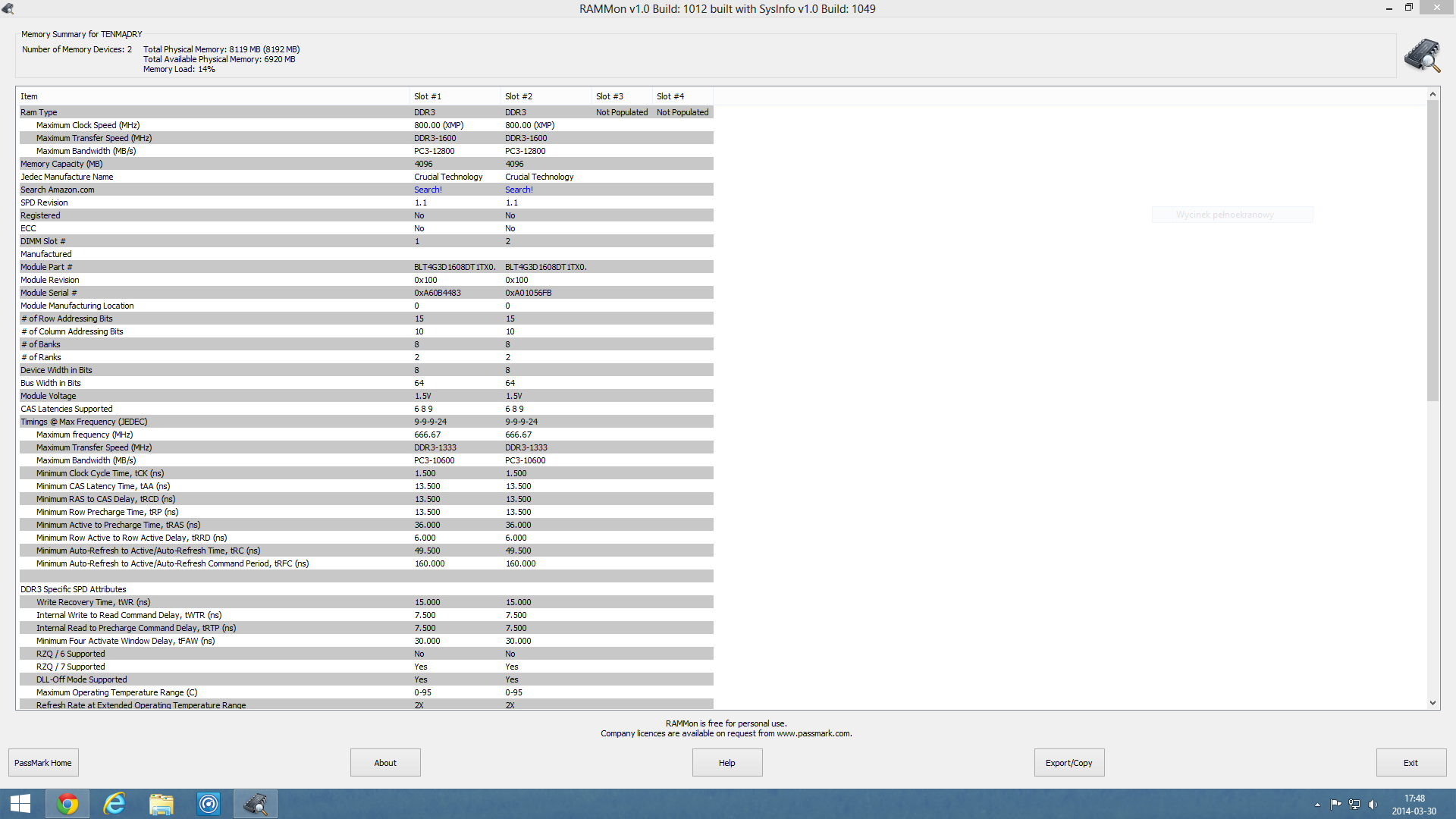Click the volume speaker tray icon
The height and width of the screenshot is (819, 1456).
pos(1373,805)
